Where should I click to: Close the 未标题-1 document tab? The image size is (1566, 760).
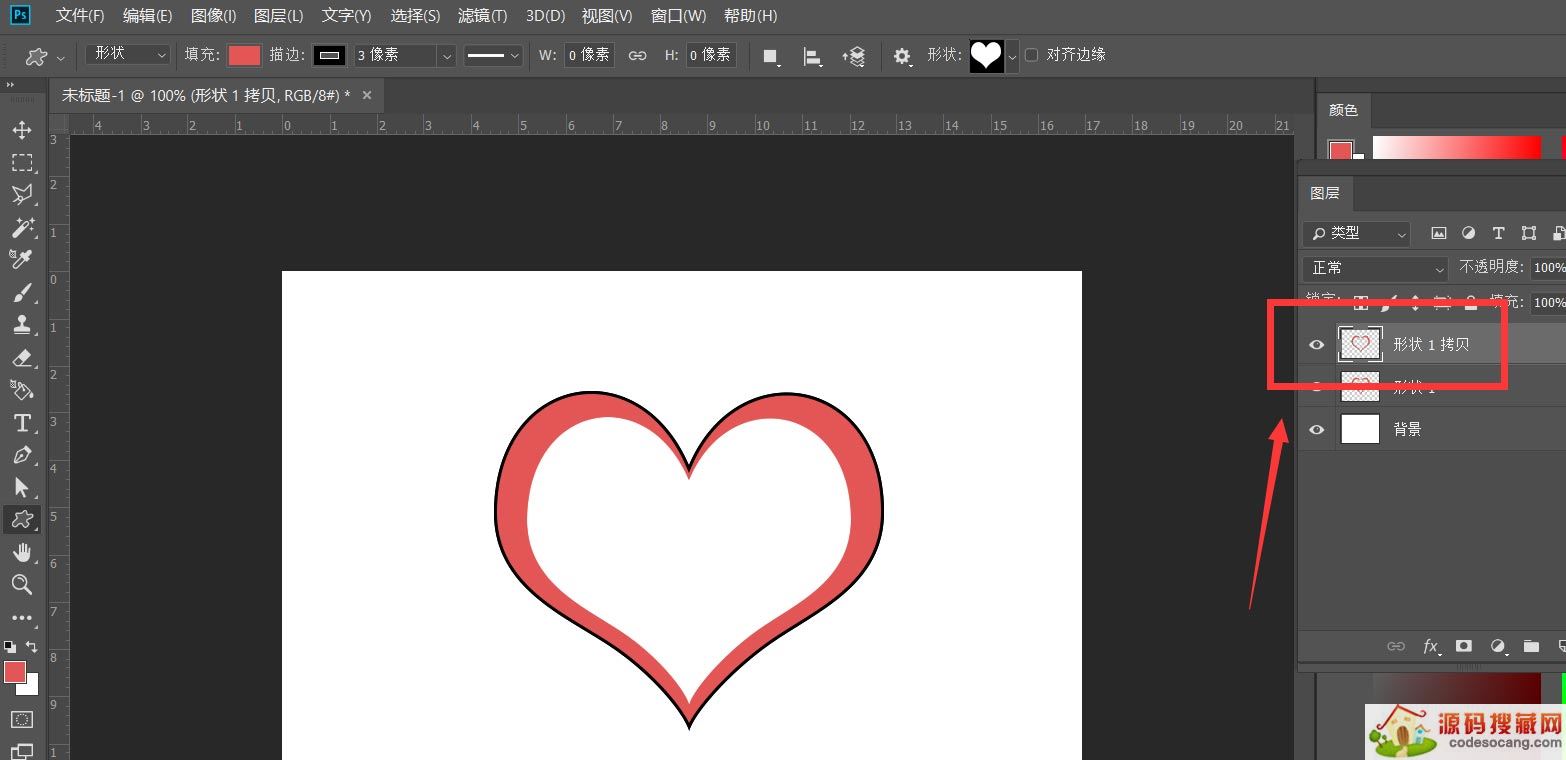click(x=366, y=95)
